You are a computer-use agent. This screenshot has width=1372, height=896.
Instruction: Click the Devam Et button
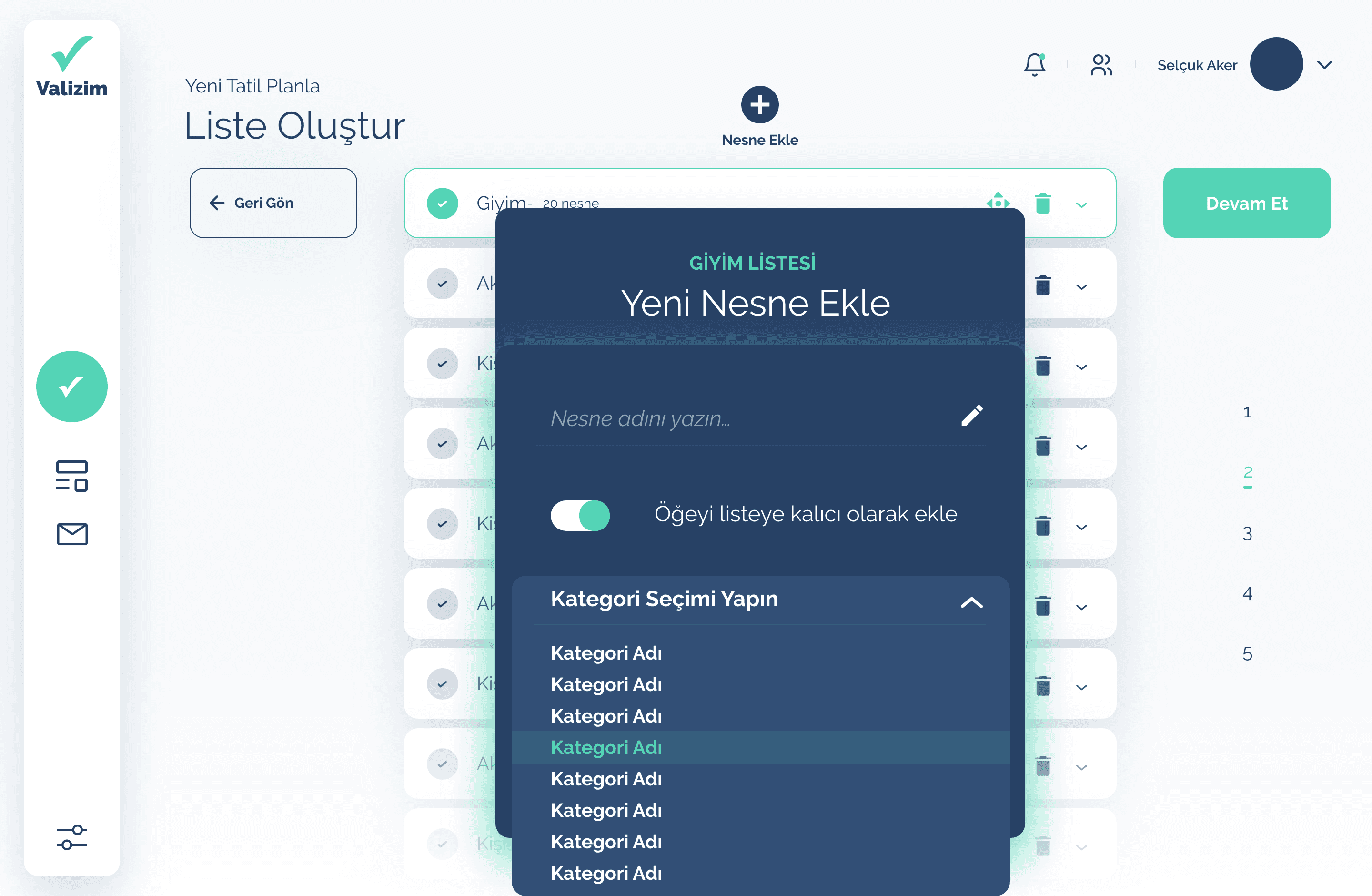point(1247,203)
